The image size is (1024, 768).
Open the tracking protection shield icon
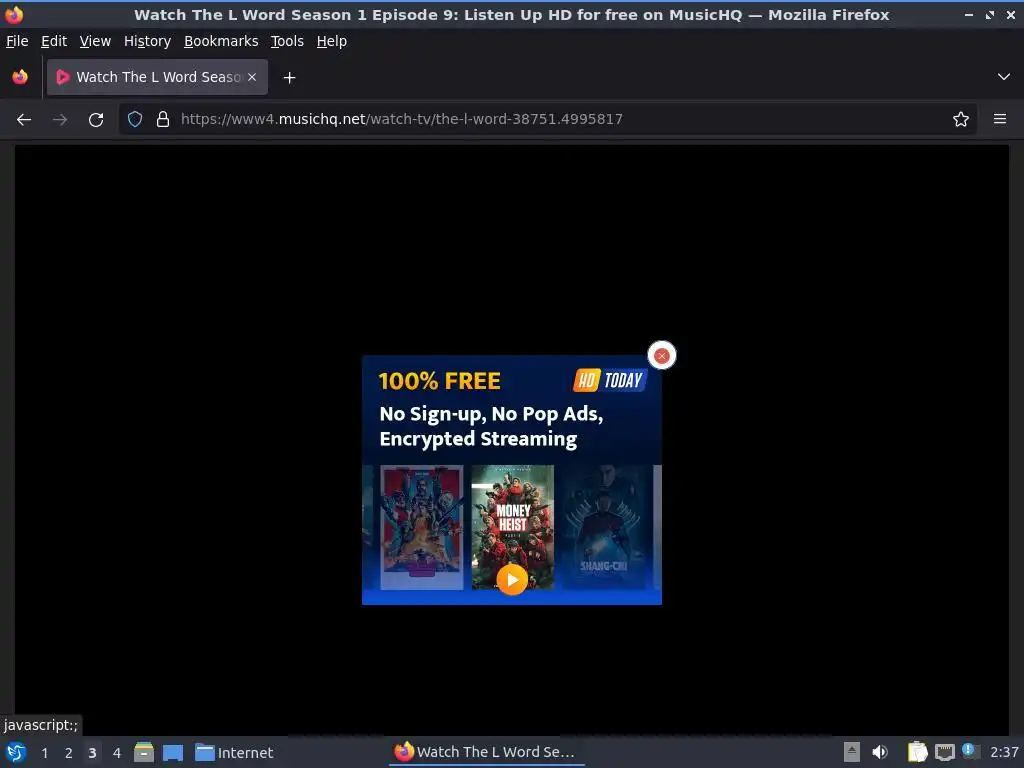coord(135,119)
